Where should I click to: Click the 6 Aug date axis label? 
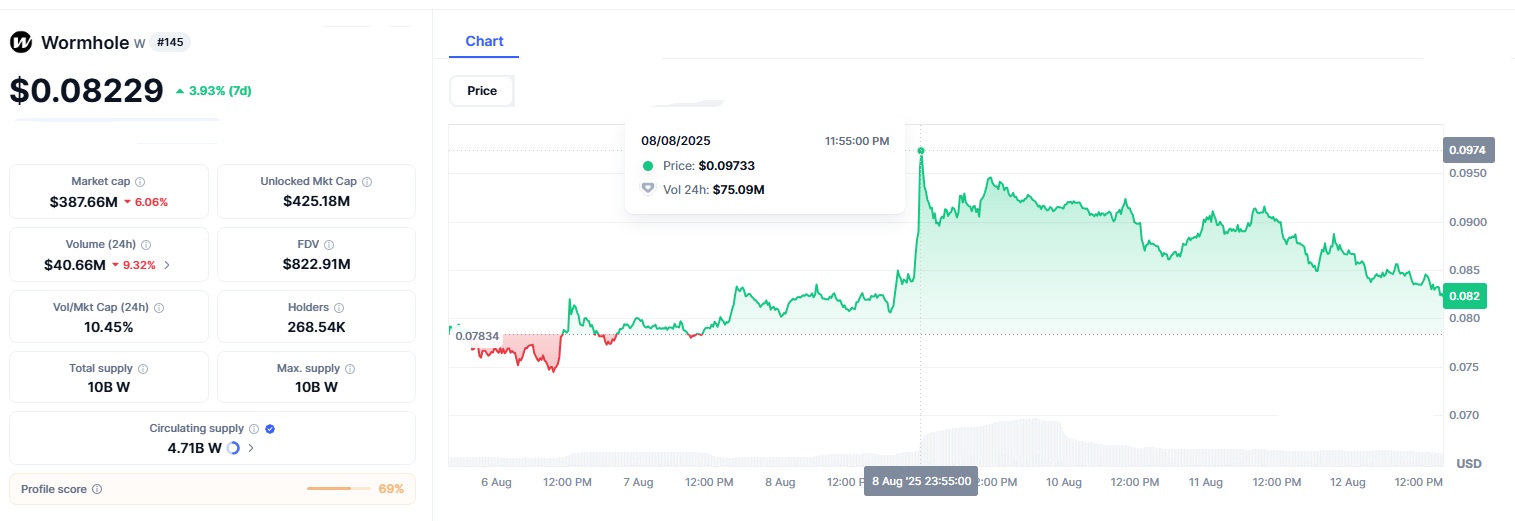click(x=496, y=482)
